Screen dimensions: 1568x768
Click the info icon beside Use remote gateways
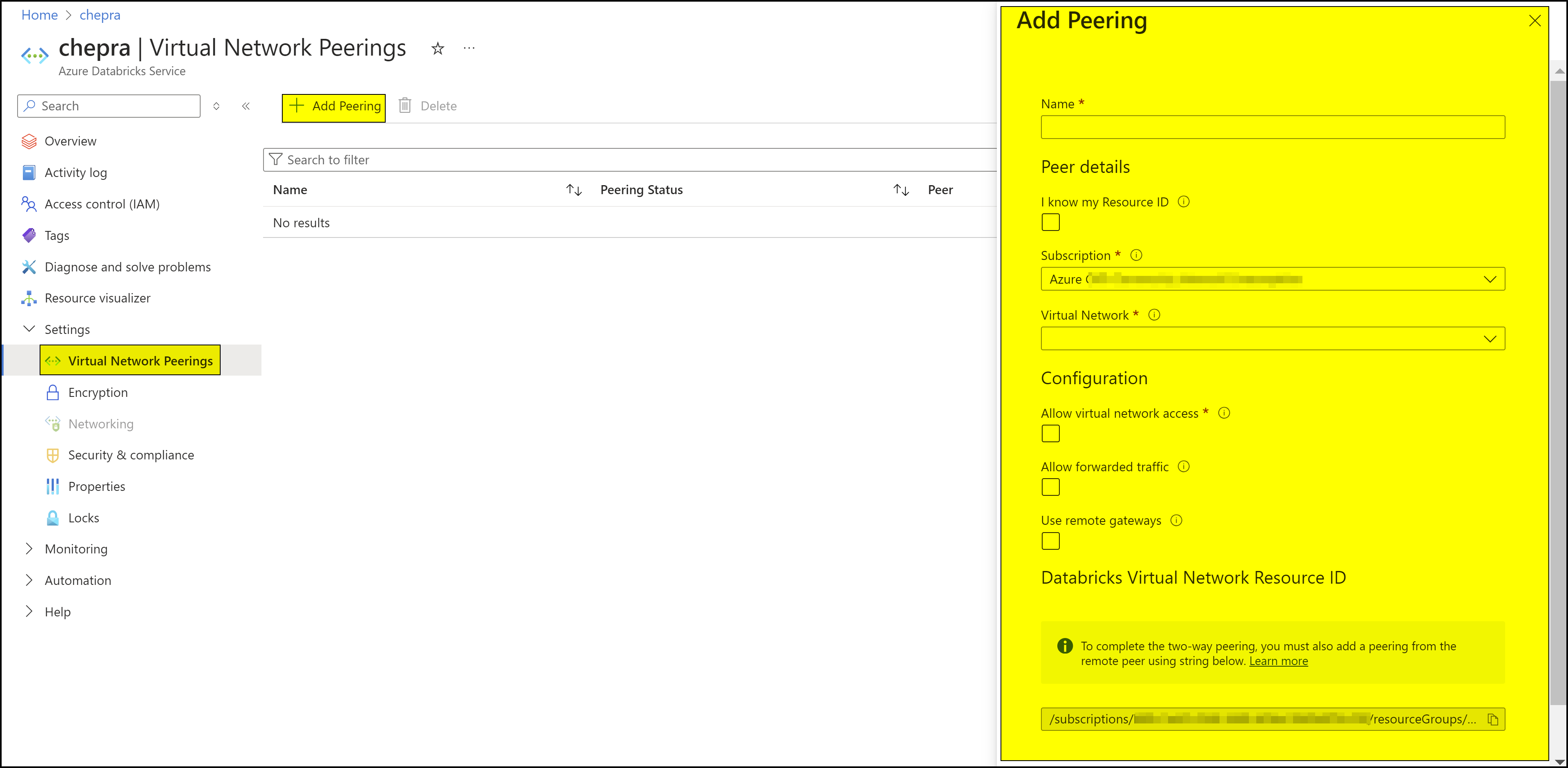pyautogui.click(x=1176, y=520)
